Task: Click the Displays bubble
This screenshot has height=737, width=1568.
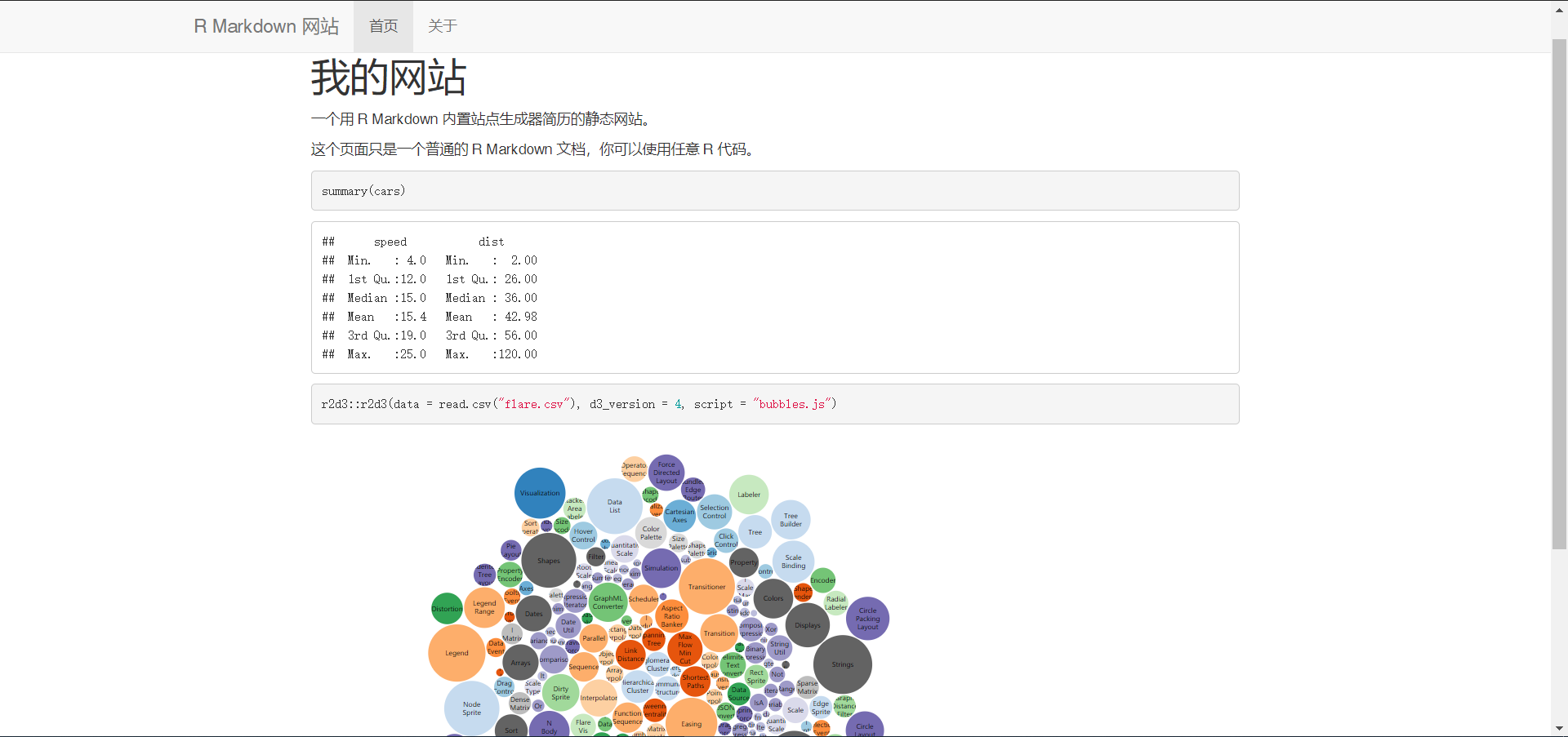Action: pyautogui.click(x=808, y=625)
